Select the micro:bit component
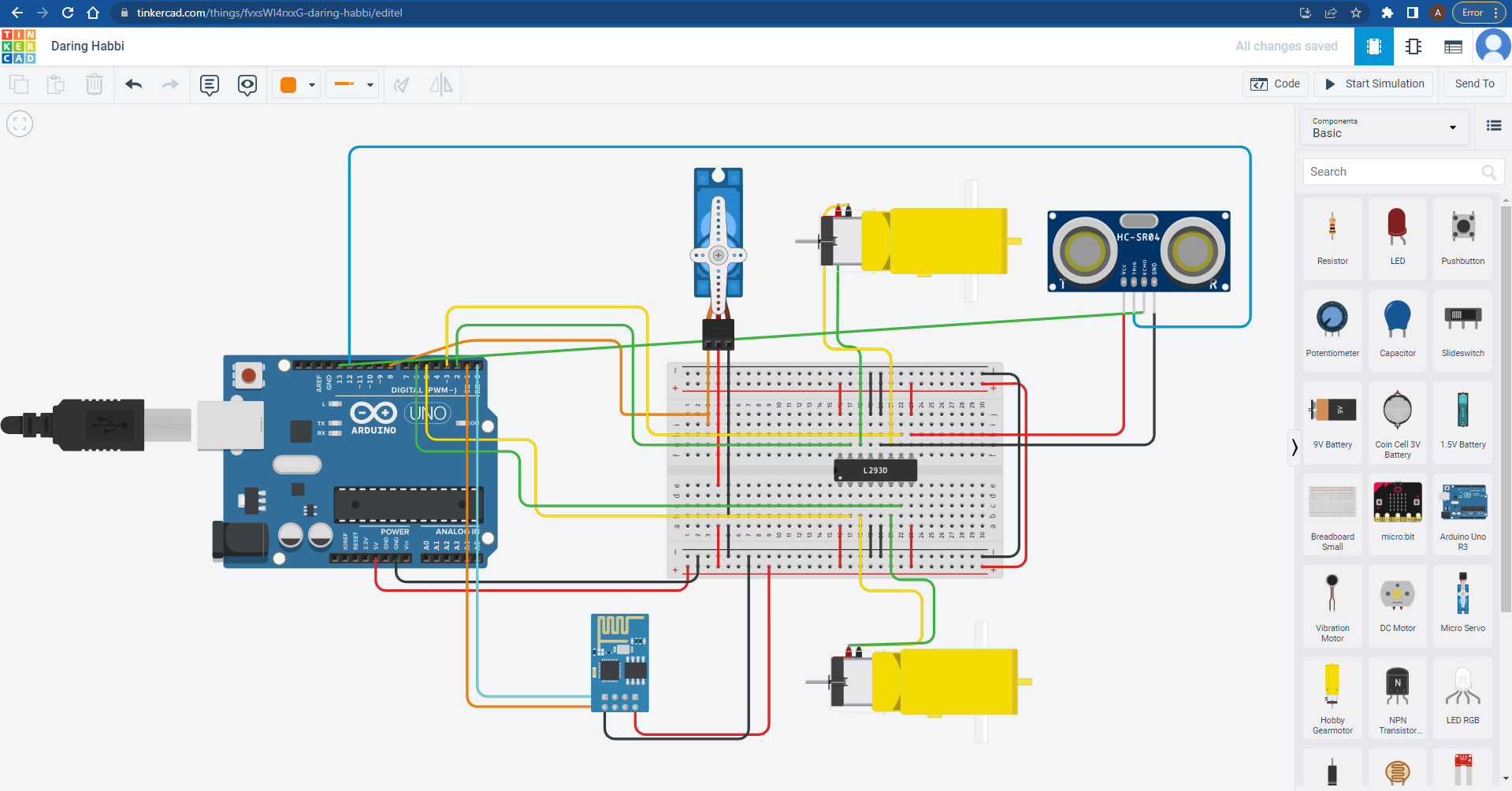The image size is (1512, 791). coord(1398,514)
